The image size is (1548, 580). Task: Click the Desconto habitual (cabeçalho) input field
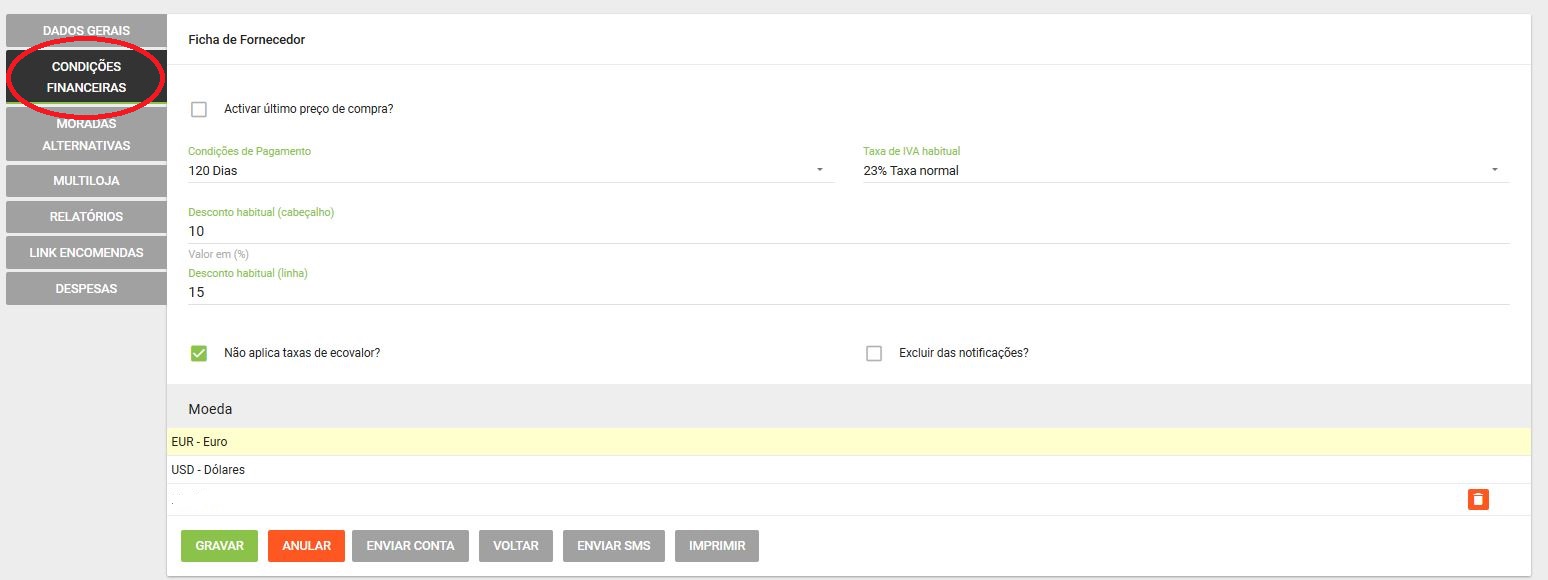point(848,231)
